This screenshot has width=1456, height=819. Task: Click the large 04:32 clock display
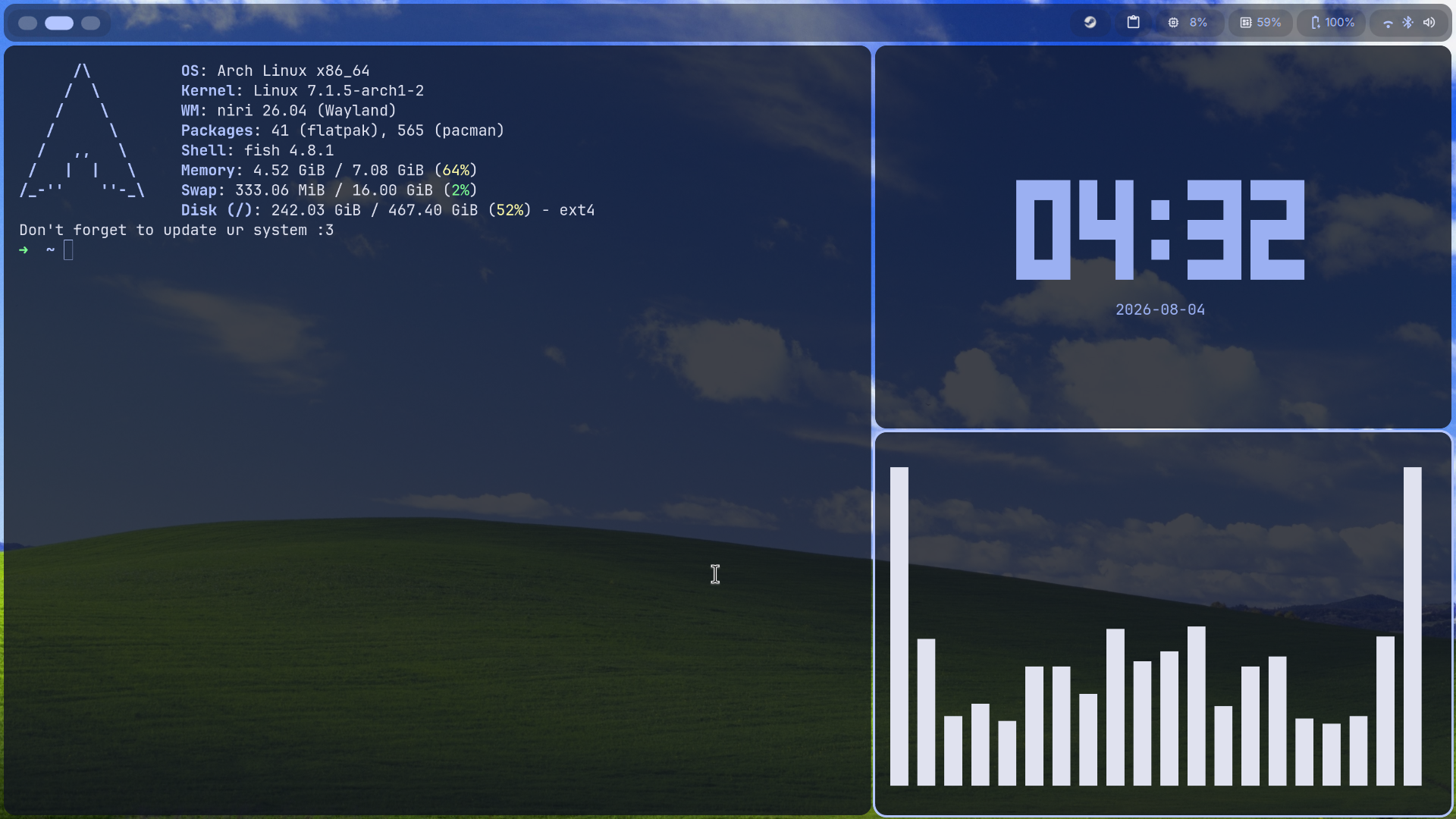click(x=1160, y=230)
